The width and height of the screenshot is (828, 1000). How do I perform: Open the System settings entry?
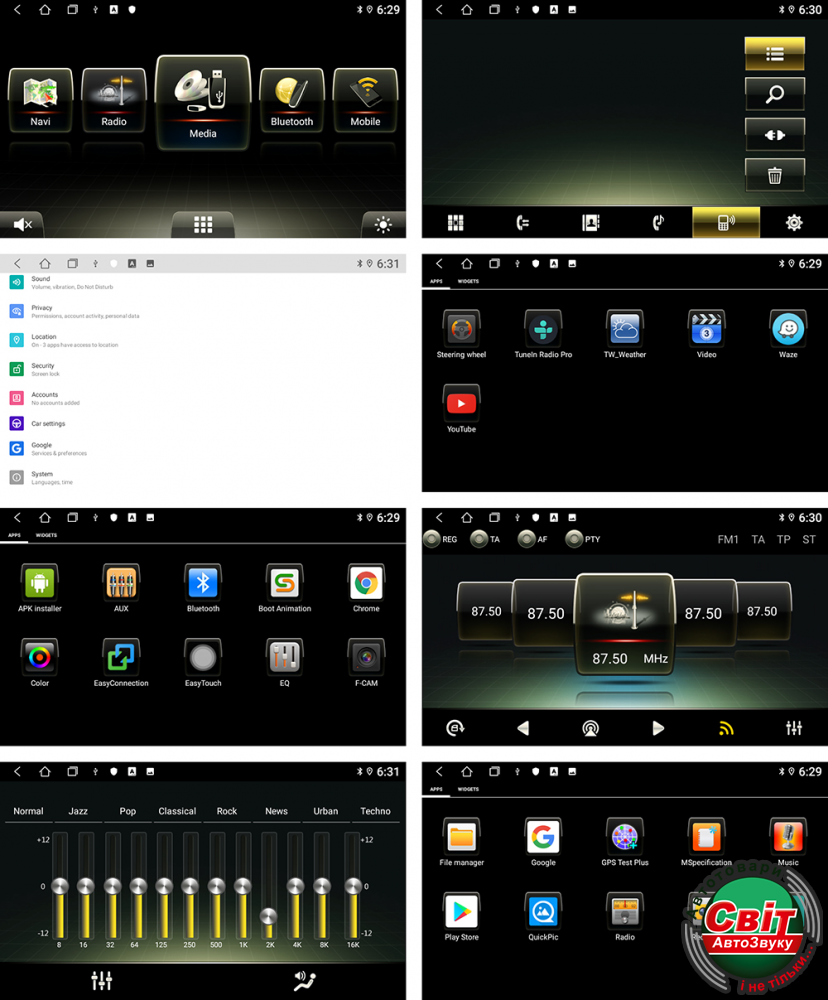click(x=42, y=477)
